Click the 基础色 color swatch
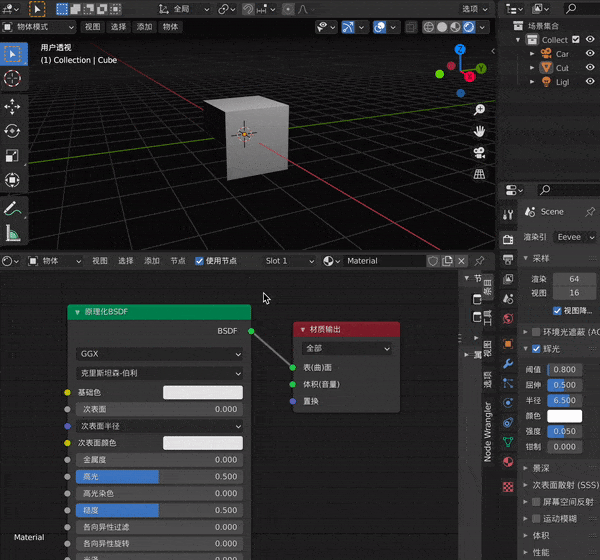600x560 pixels. point(203,392)
